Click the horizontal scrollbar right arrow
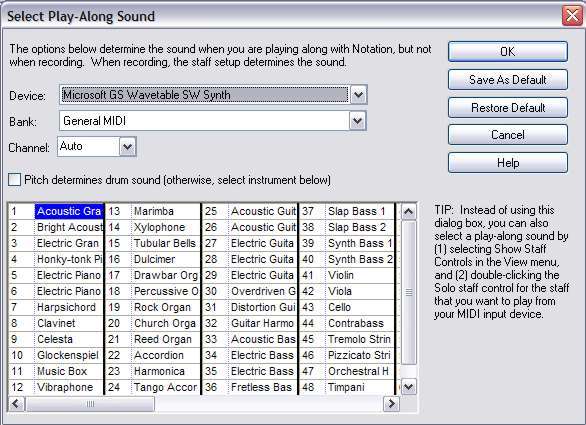 pyautogui.click(x=391, y=404)
